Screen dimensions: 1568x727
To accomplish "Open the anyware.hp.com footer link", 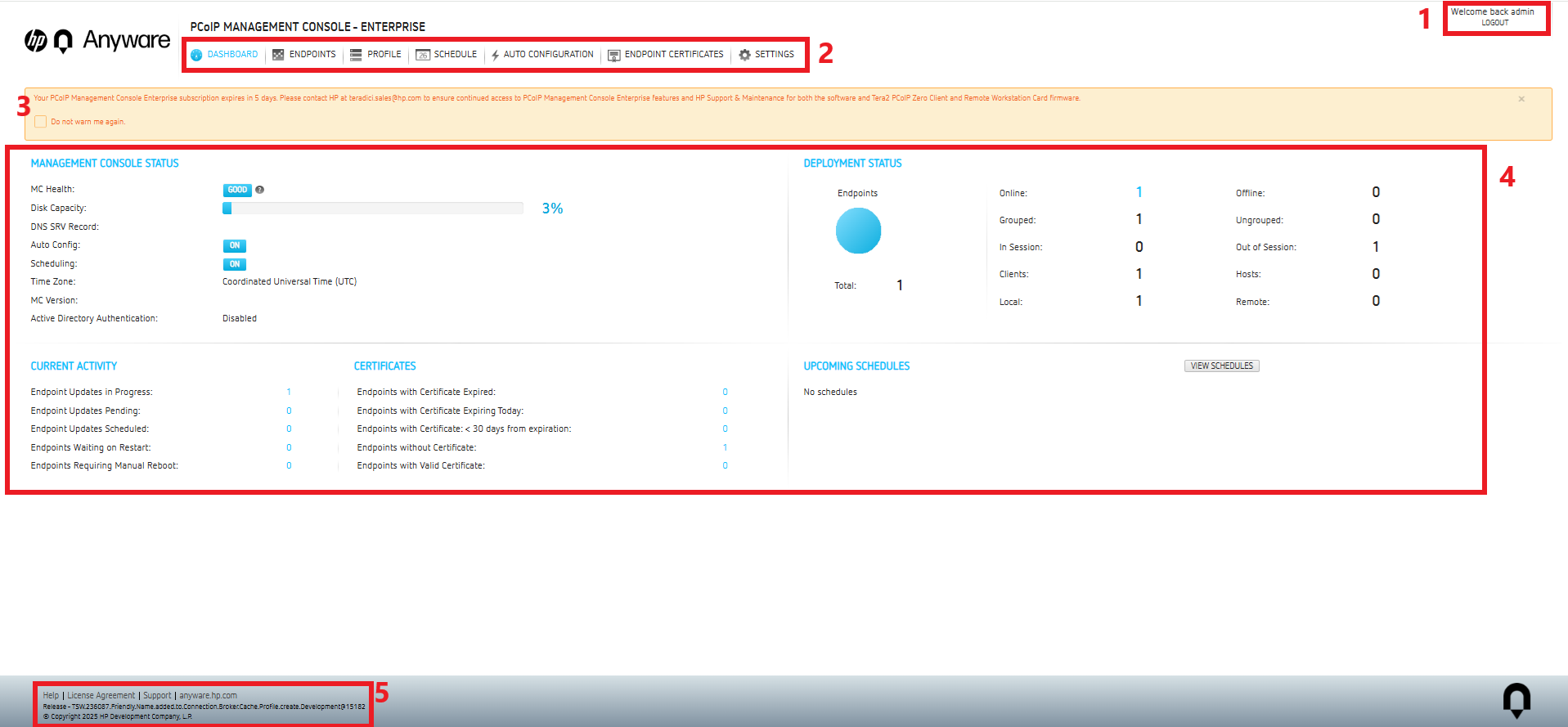I will tap(208, 696).
